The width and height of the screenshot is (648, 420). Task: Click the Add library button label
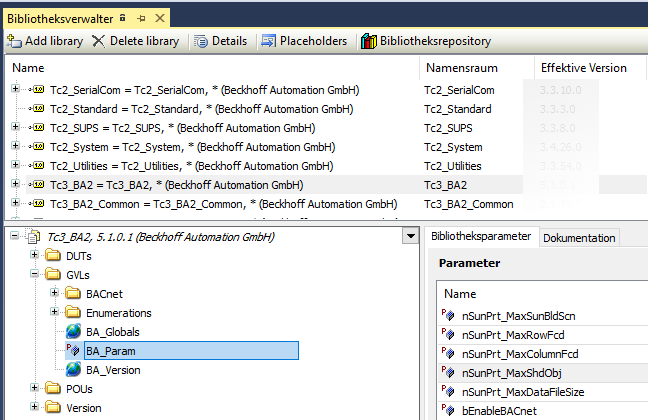point(54,41)
